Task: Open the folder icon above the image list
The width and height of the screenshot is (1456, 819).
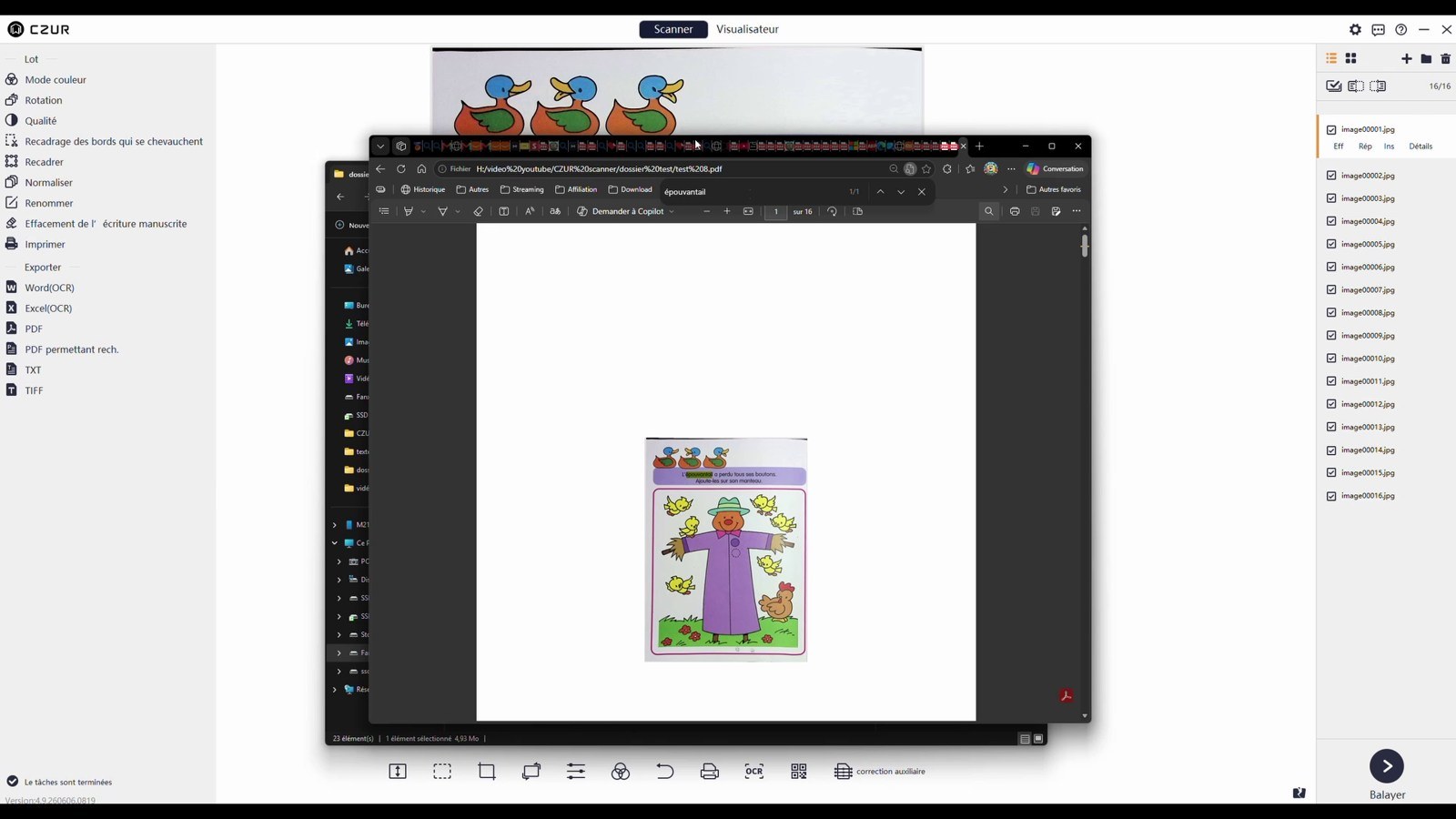Action: pyautogui.click(x=1426, y=58)
